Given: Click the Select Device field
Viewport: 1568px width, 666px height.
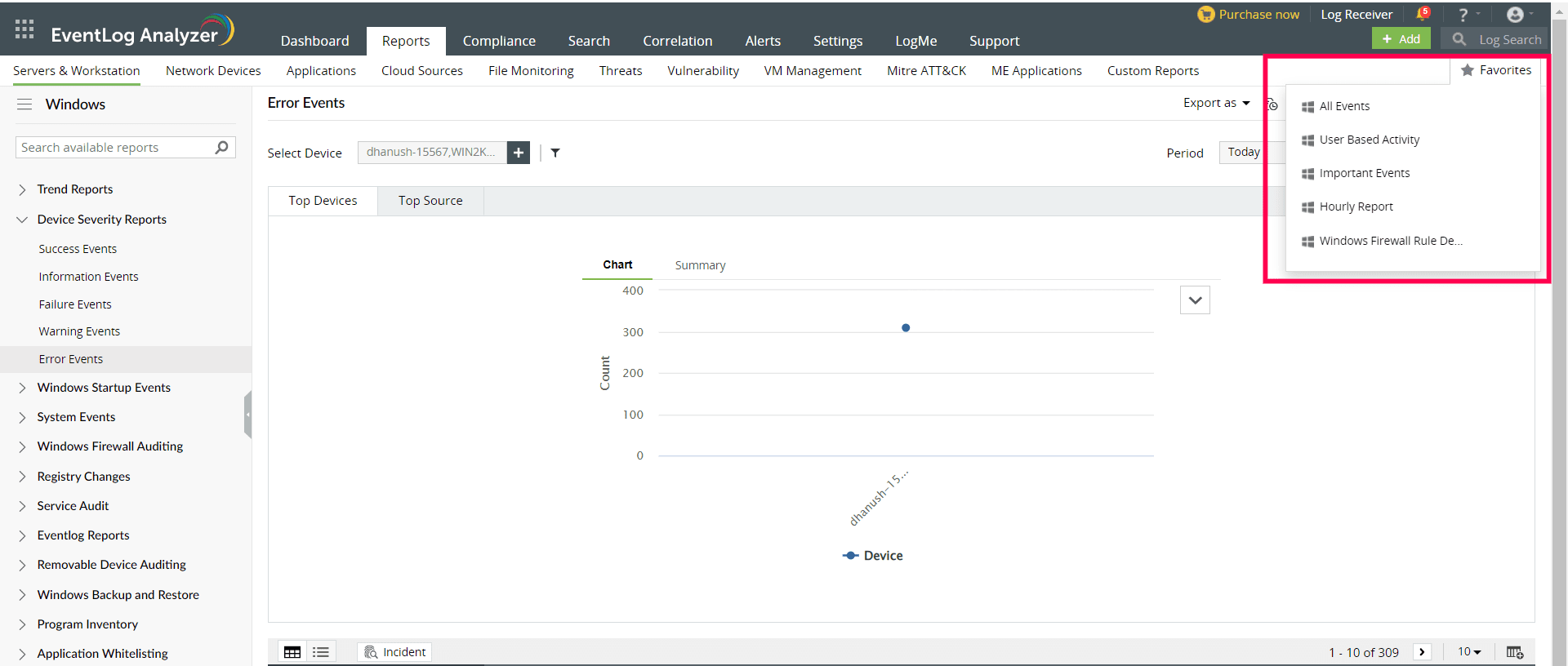Looking at the screenshot, I should point(432,153).
